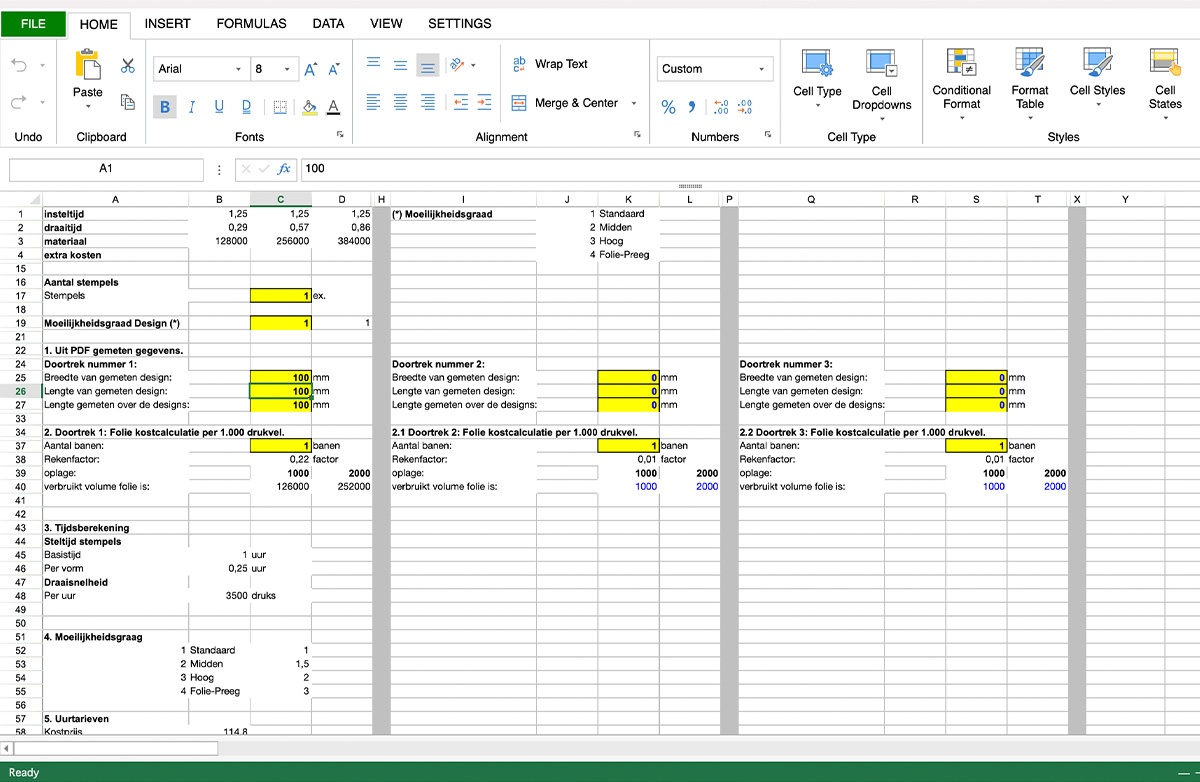Open the Conditional Format menu
Screen dimensions: 1200x782
962,84
